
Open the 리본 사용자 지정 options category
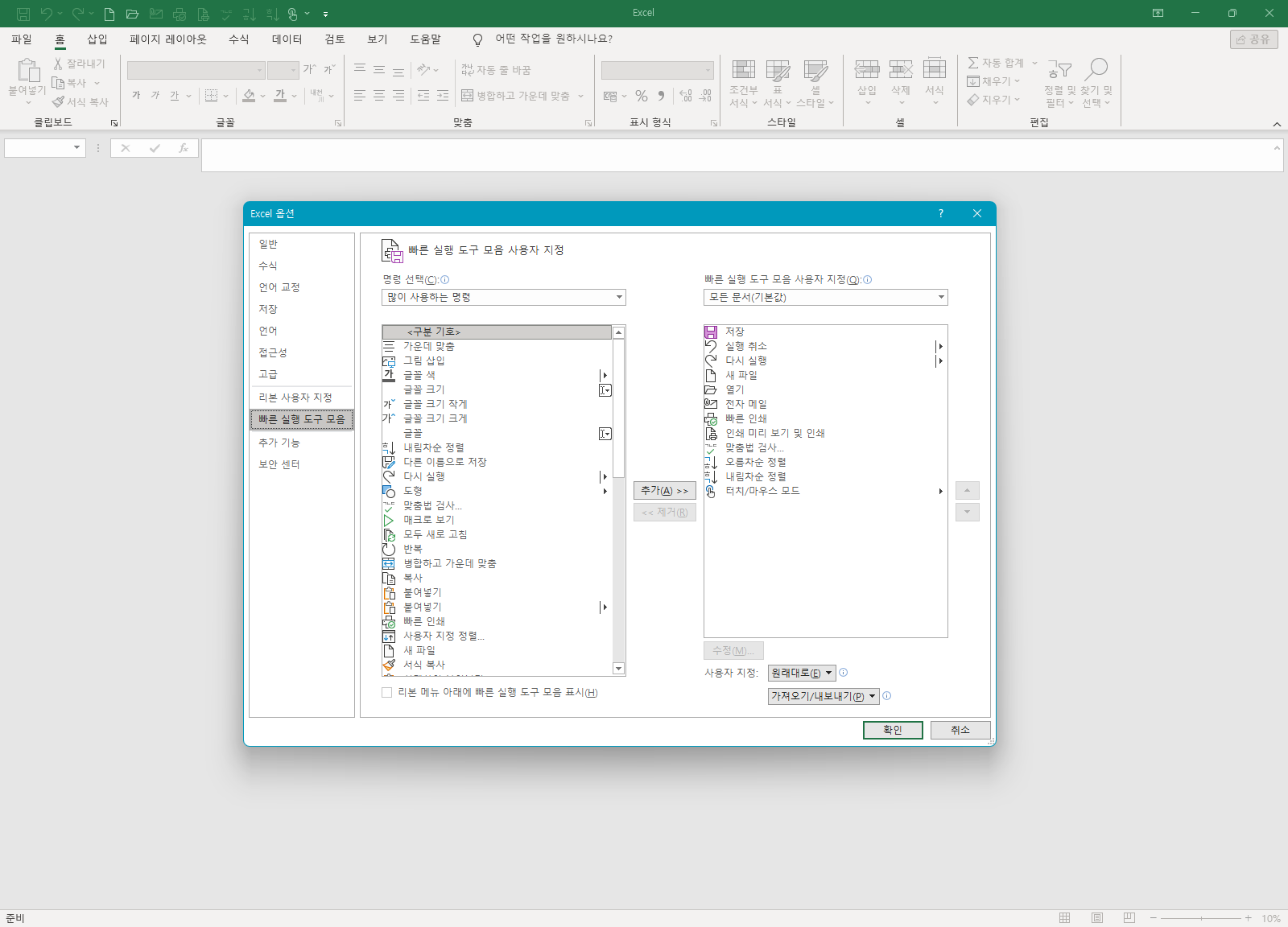click(301, 398)
